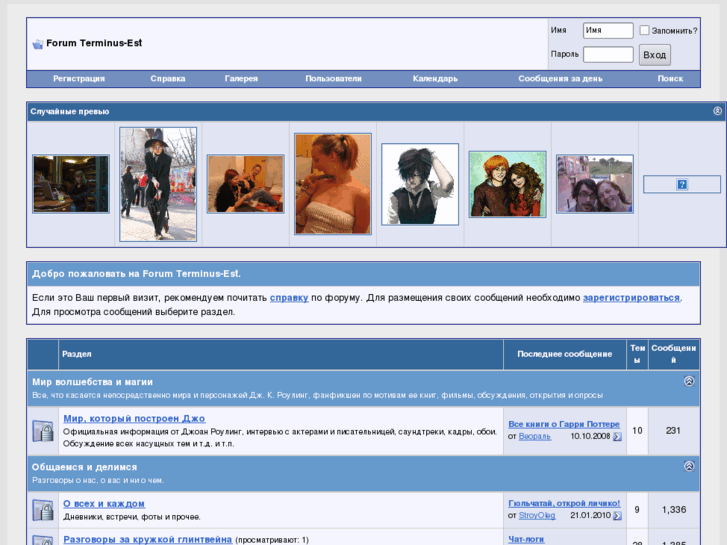Toggle the Запомнить? checkbox
Image resolution: width=727 pixels, height=545 pixels.
point(644,30)
